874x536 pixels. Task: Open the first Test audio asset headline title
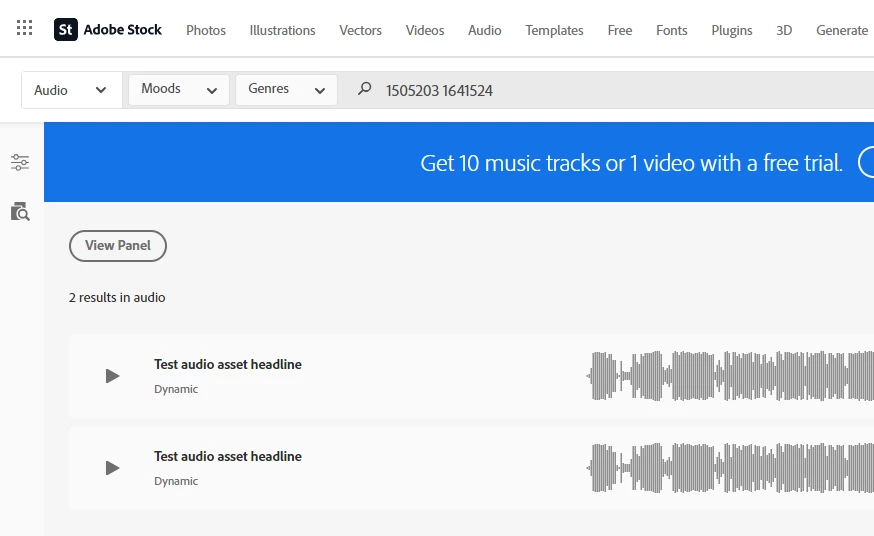[x=227, y=364]
